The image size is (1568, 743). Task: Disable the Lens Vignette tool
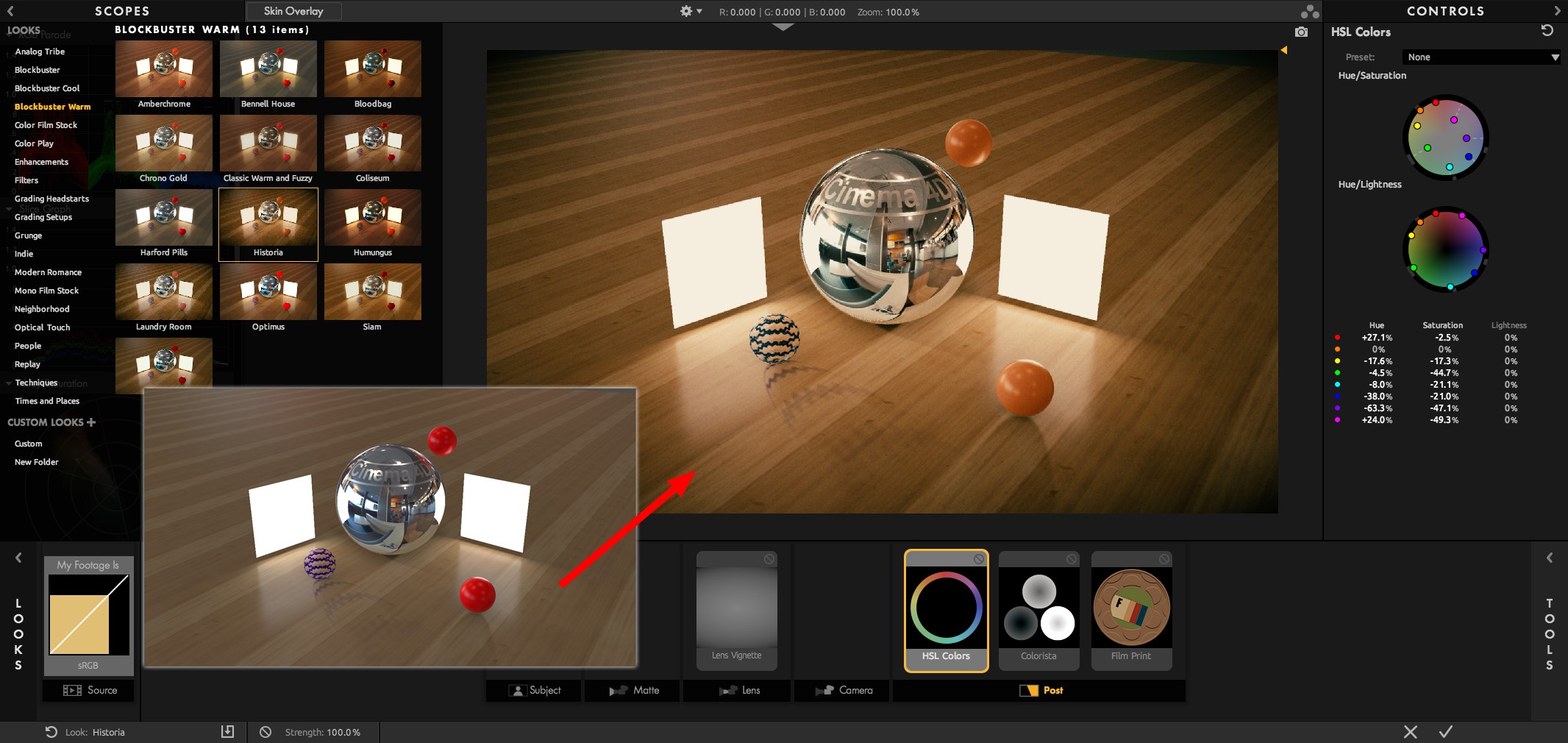pyautogui.click(x=769, y=559)
